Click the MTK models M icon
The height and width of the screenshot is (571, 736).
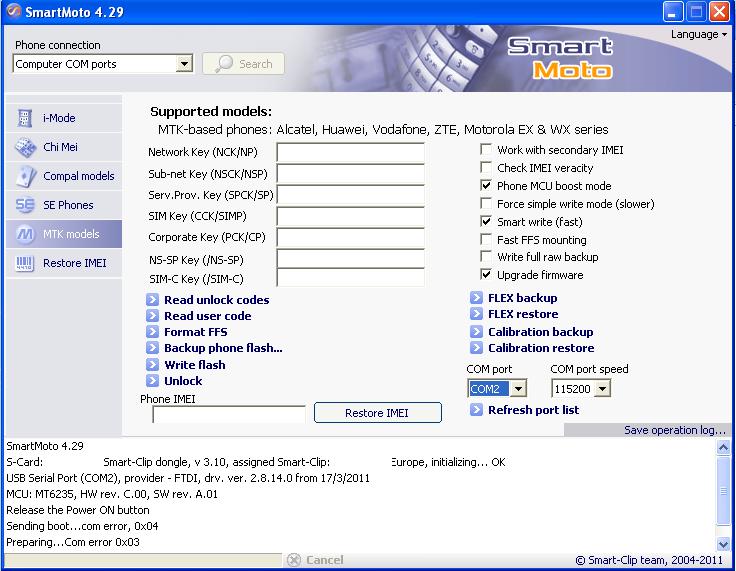point(25,234)
